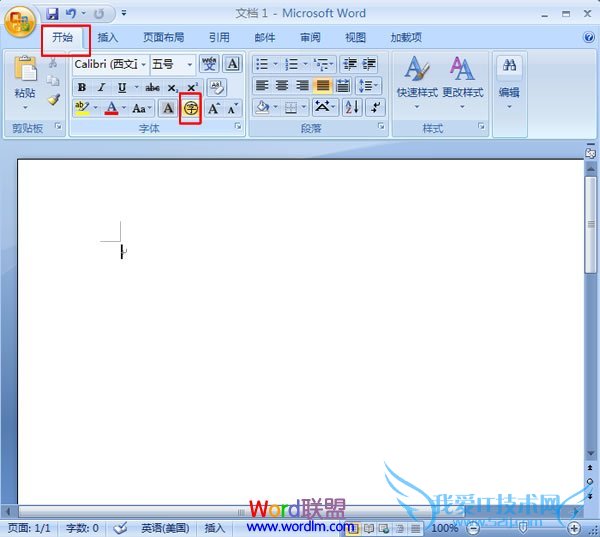Apply the character border A icon
600x537 pixels.
[x=233, y=64]
